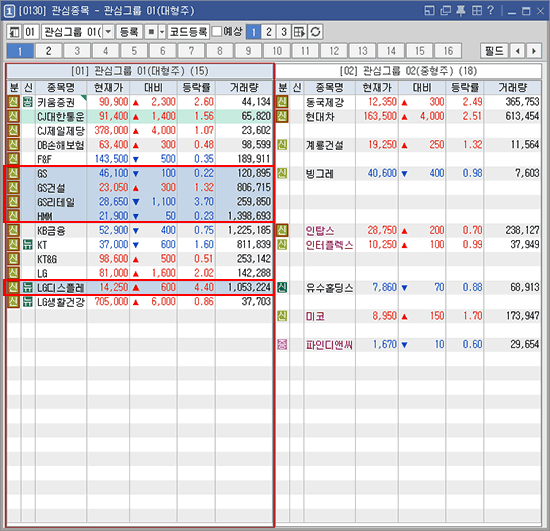Image resolution: width=550 pixels, height=531 pixels.
Task: Click the dark green icon in the 유수홀딩스 row
Action: [282, 287]
